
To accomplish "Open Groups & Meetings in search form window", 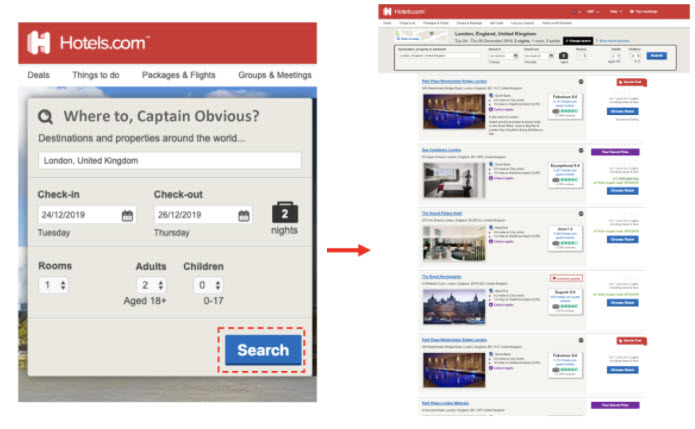I will pyautogui.click(x=275, y=75).
